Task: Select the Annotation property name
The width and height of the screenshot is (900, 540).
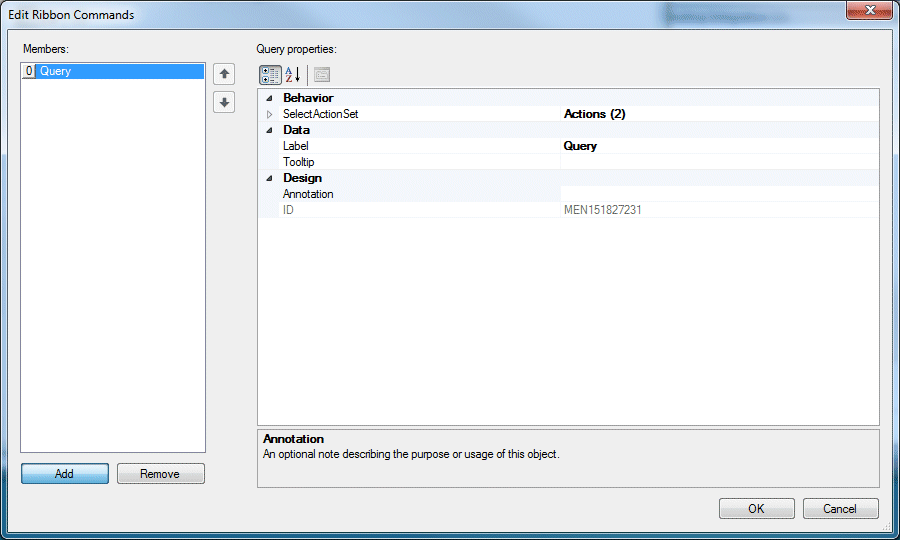Action: 308,194
